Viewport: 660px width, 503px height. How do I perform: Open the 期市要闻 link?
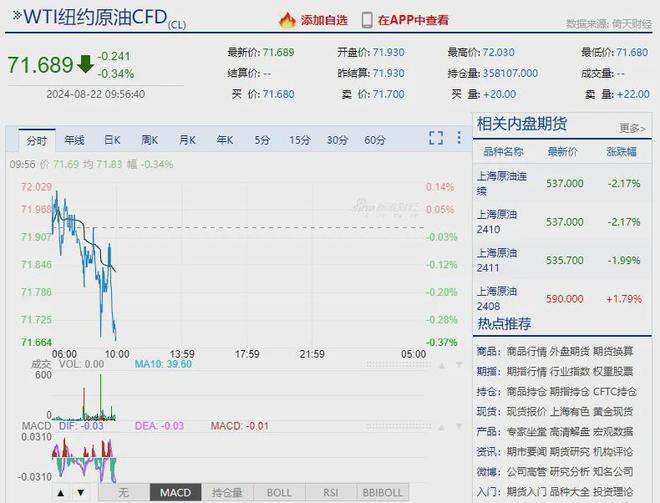(526, 452)
